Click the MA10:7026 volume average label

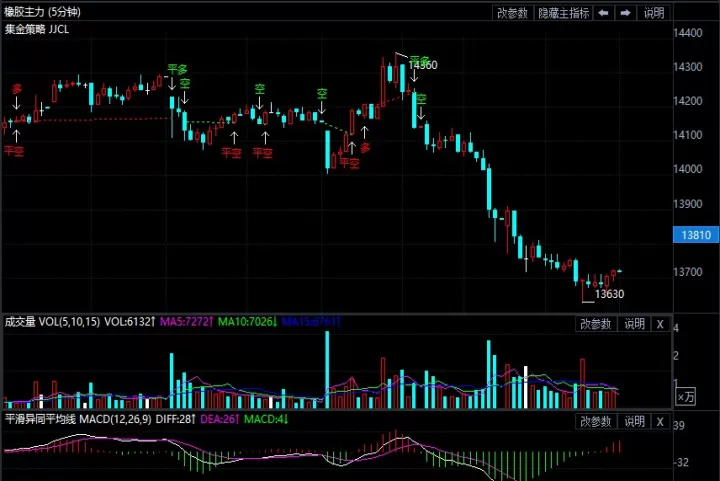[x=248, y=322]
